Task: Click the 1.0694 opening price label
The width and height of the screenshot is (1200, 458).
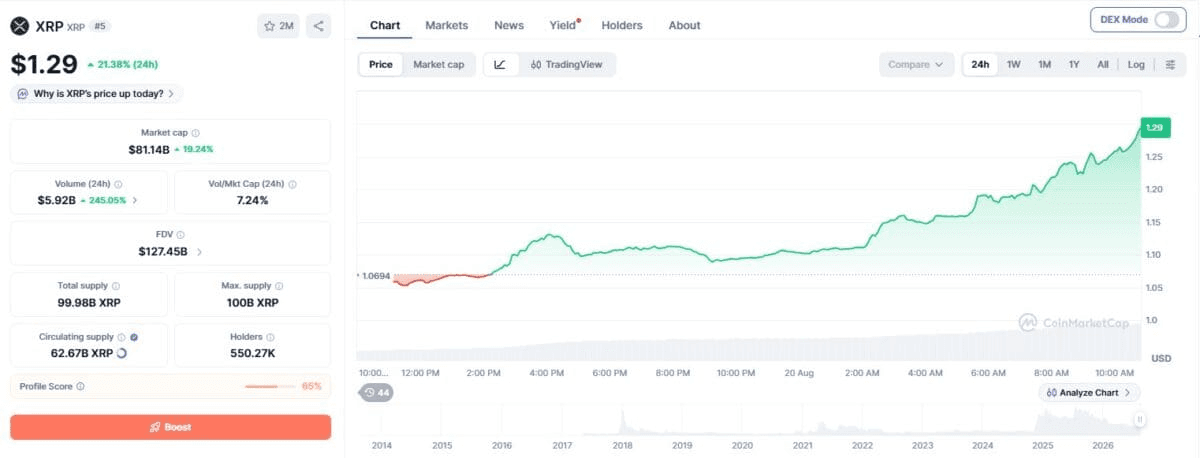Action: (x=374, y=274)
